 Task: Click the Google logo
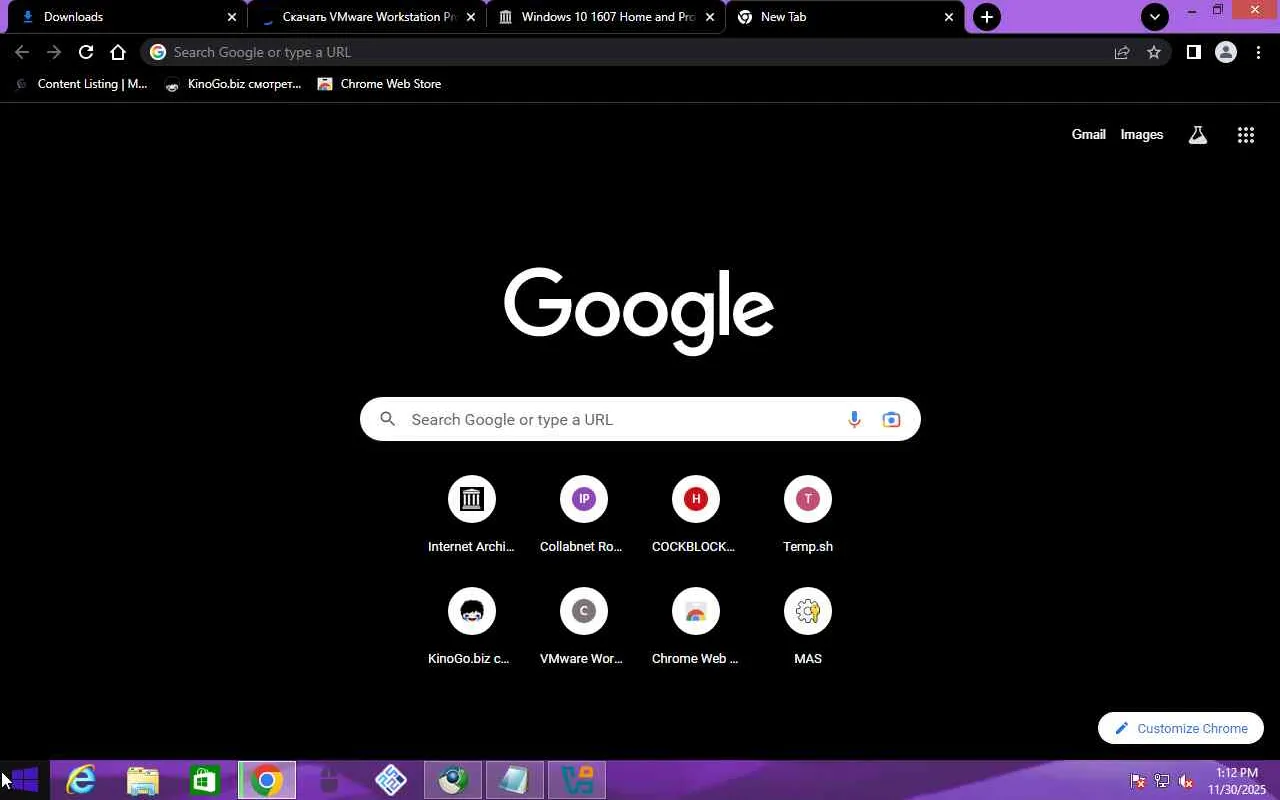point(639,309)
